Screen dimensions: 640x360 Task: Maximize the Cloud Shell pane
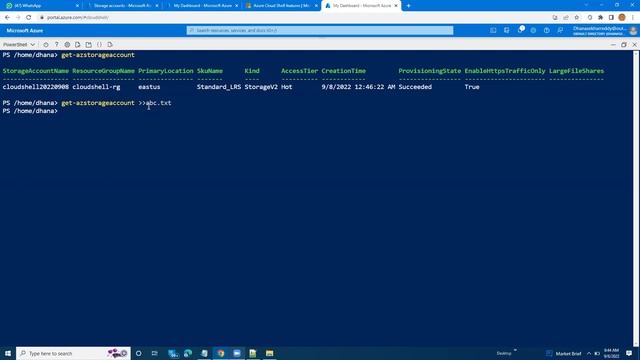(624, 44)
